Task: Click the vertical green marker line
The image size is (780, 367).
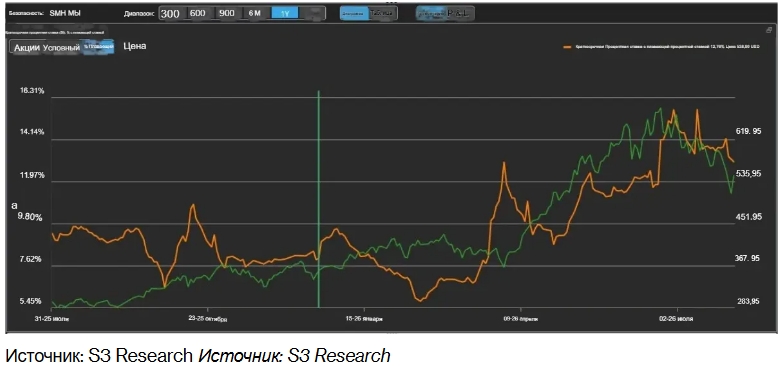Action: click(318, 199)
